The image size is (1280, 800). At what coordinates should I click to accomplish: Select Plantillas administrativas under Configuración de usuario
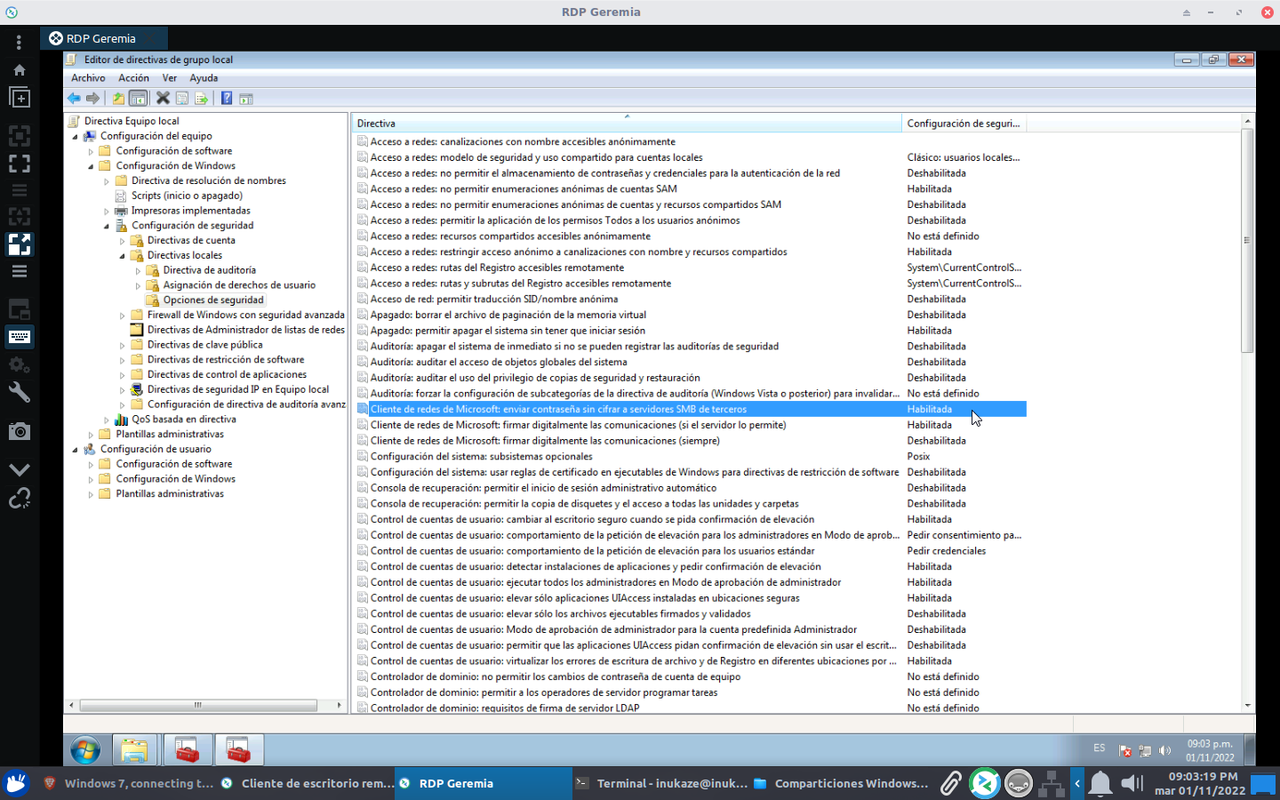point(170,494)
